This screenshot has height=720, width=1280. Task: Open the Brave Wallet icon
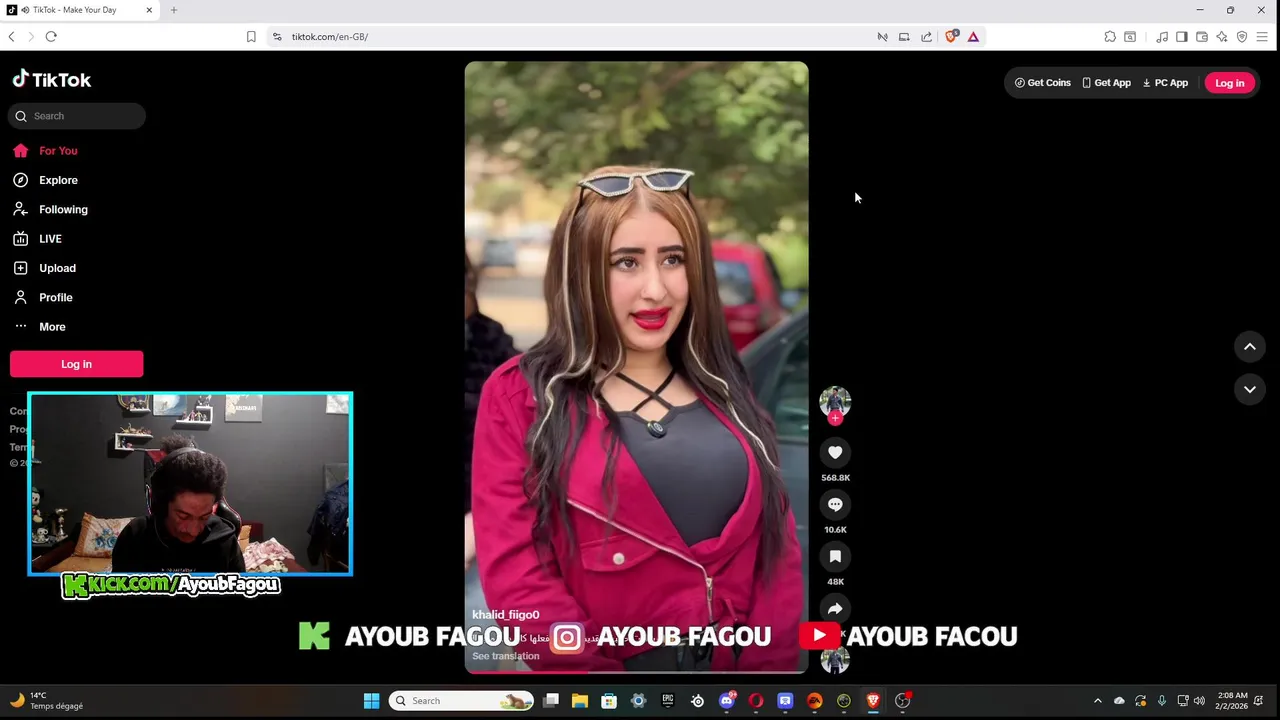[1201, 37]
